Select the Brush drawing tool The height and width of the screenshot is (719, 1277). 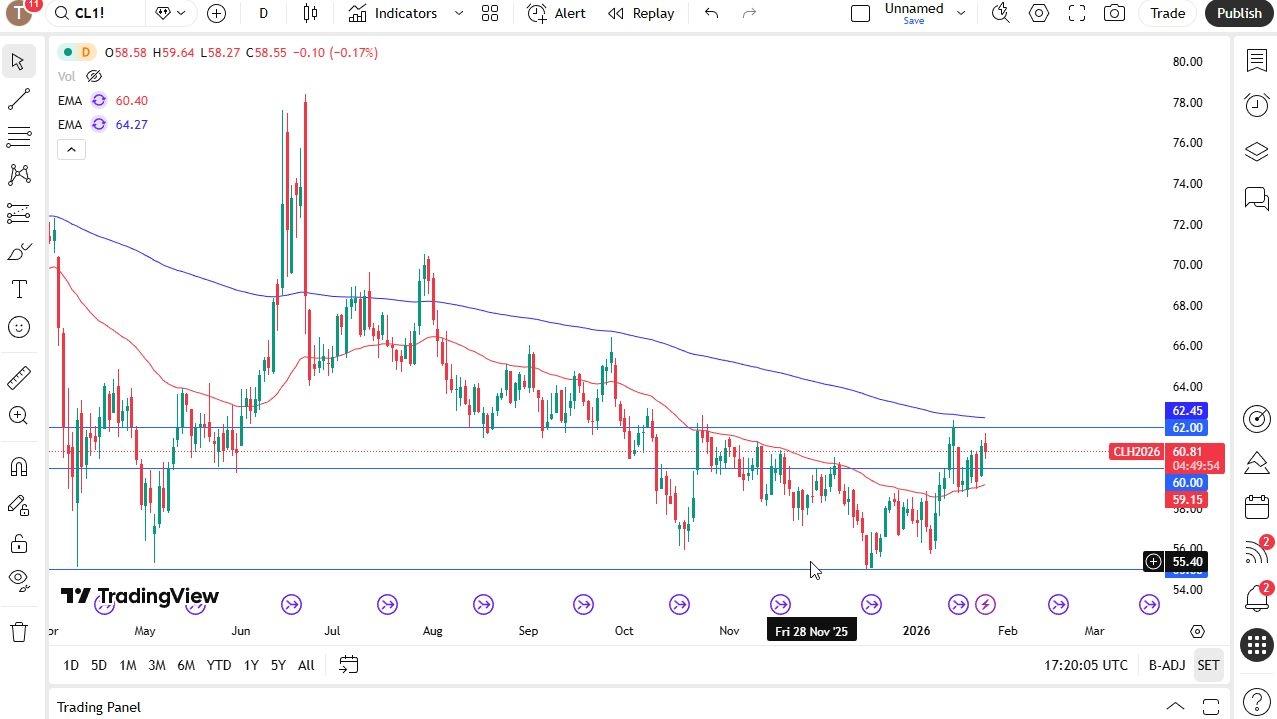[18, 251]
